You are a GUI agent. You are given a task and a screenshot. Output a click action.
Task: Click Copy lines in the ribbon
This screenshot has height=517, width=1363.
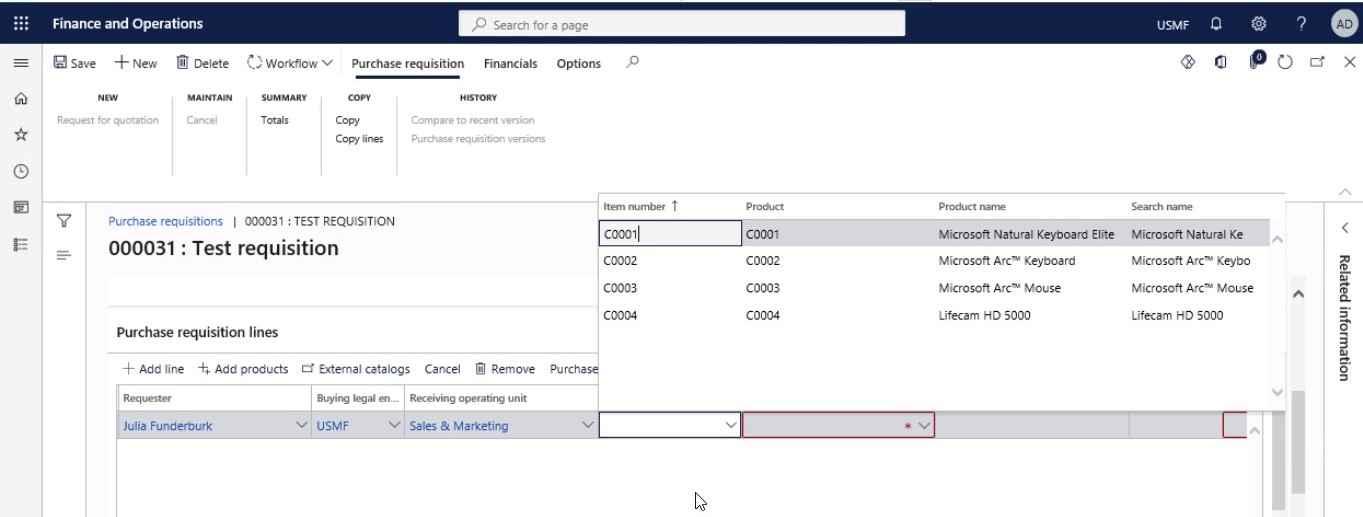(359, 139)
